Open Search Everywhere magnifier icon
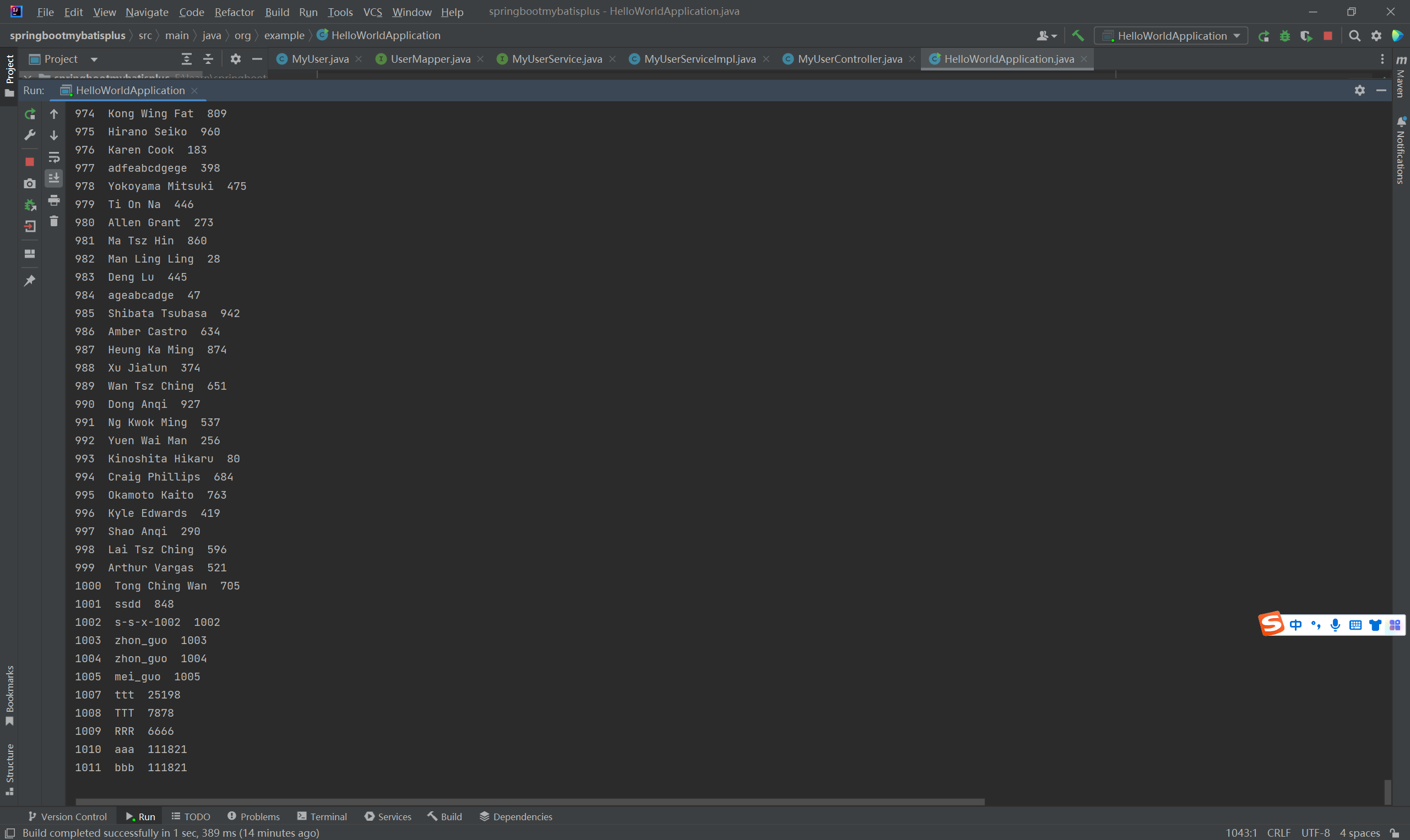 pos(1354,36)
